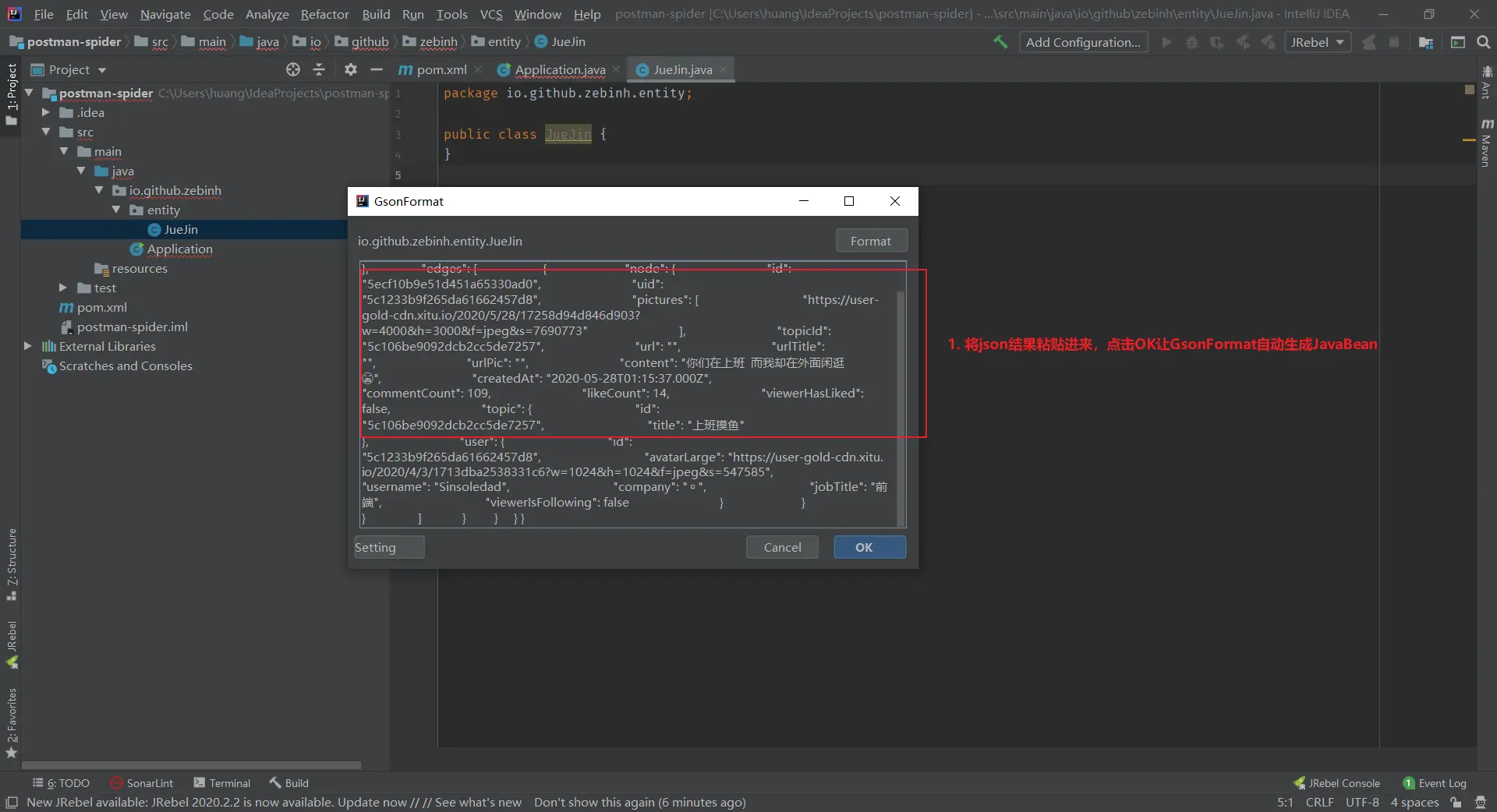
Task: Switch to the pom.xml editor tab
Action: click(x=440, y=69)
